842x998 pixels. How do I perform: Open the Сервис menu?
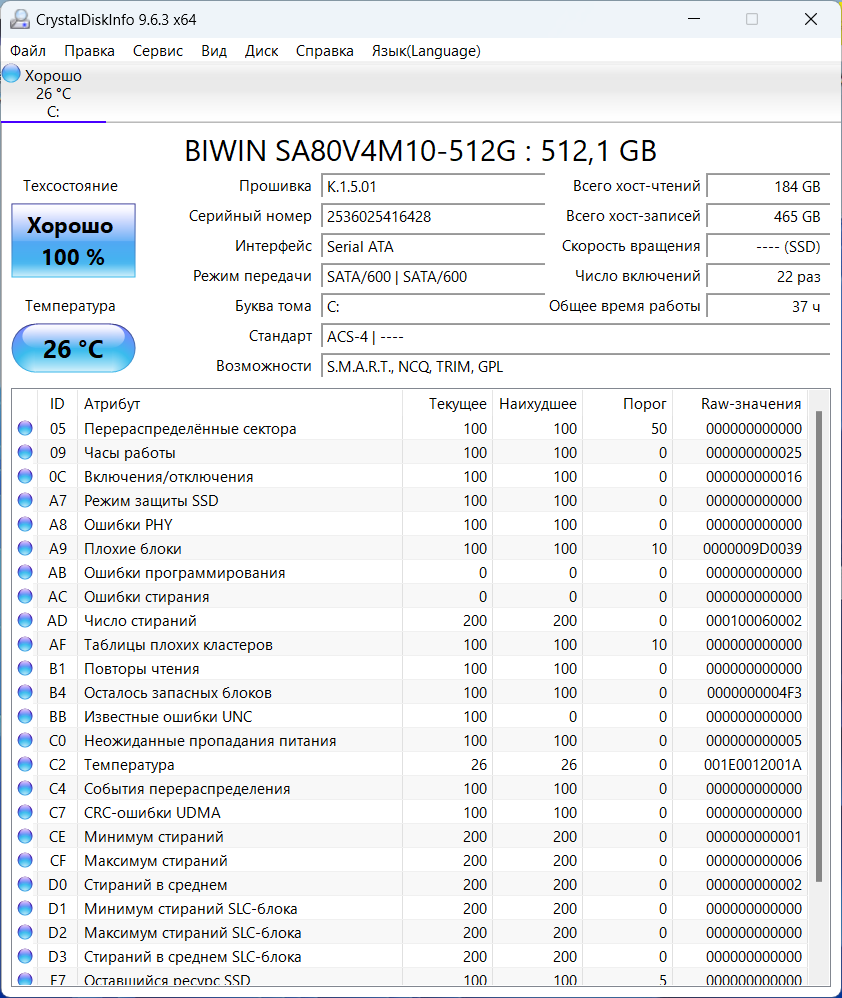(x=158, y=51)
